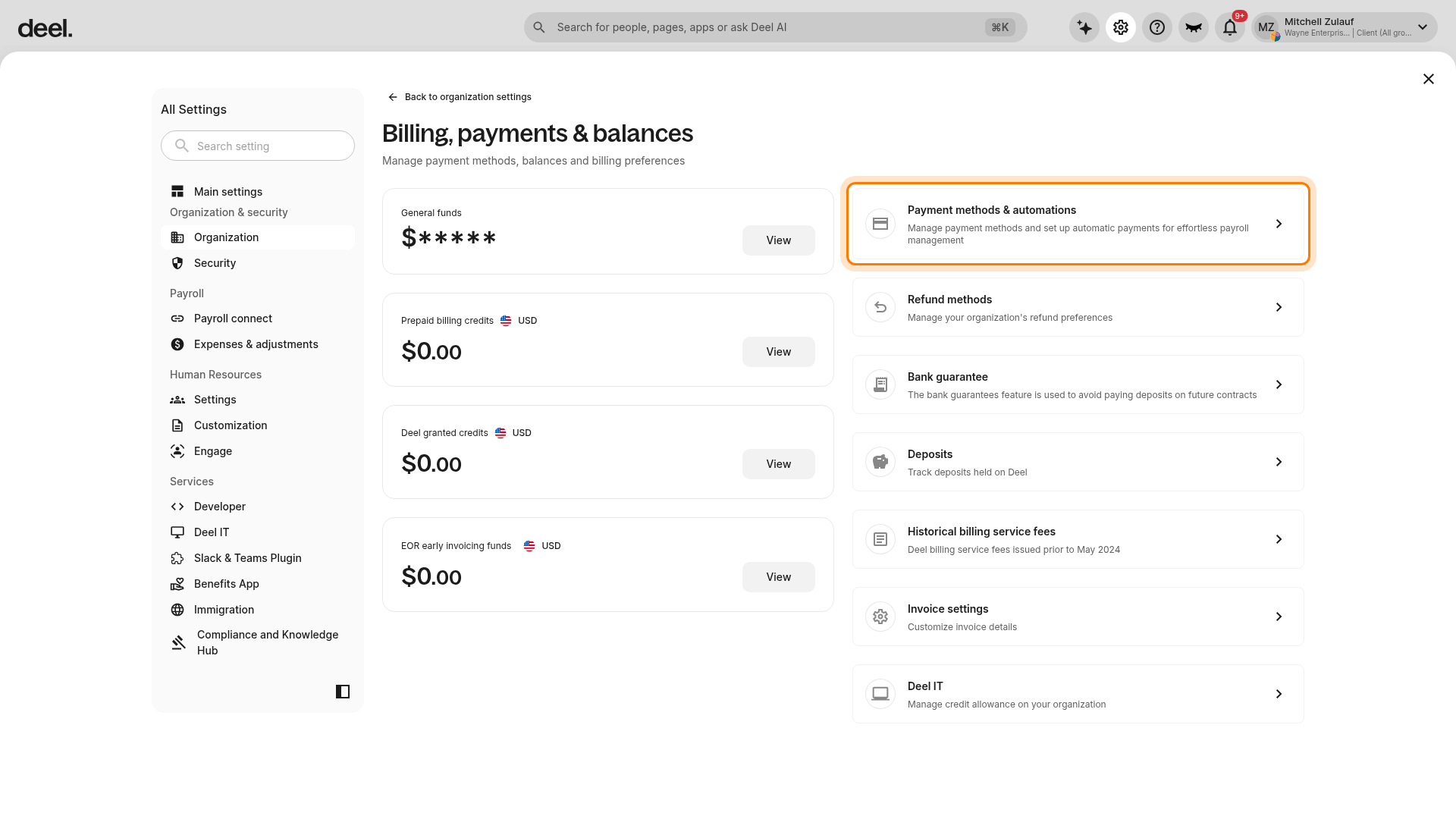
Task: Click the search magnifier icon in top bar
Action: 539,27
